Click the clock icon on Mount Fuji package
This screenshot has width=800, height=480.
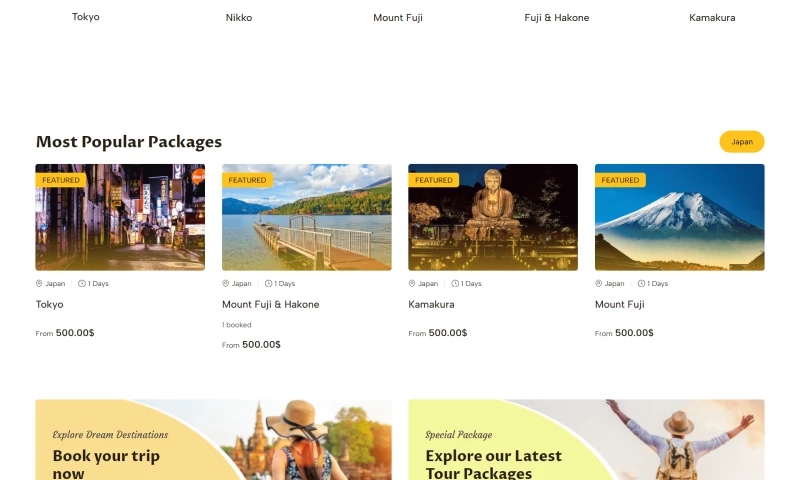(641, 284)
